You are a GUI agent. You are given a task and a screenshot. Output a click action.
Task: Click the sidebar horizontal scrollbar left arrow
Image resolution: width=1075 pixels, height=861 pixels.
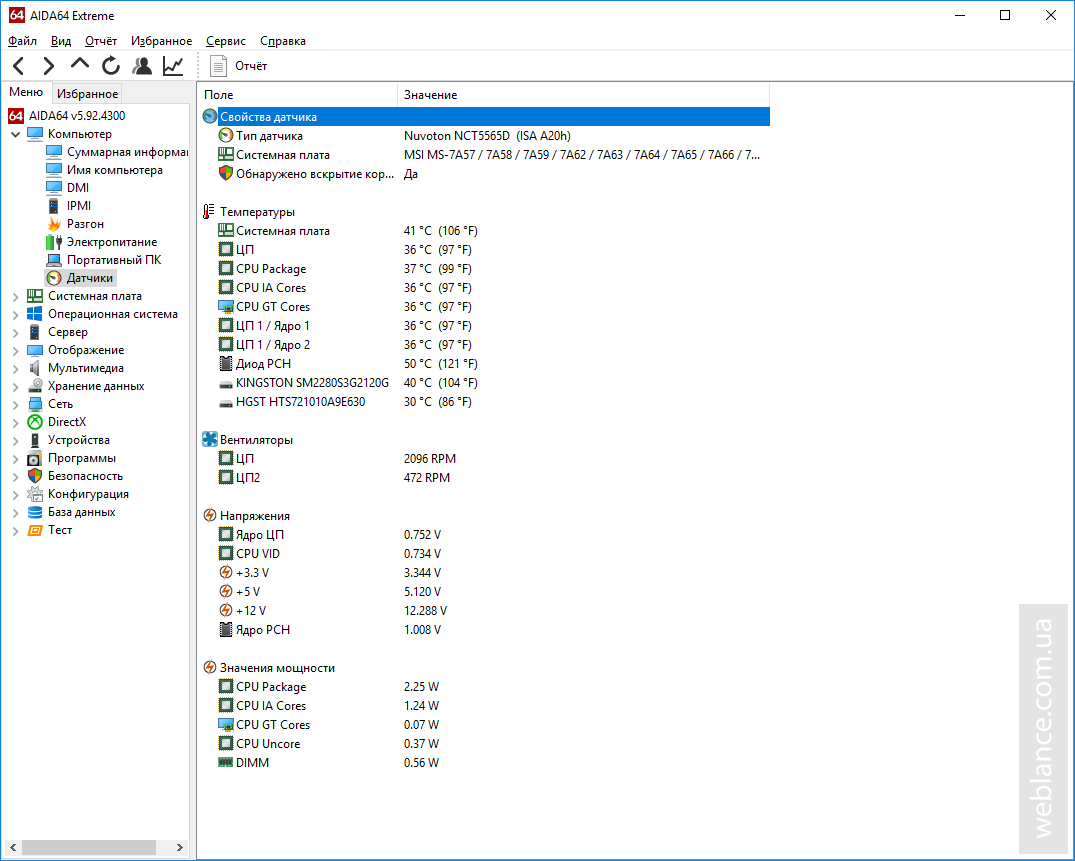tap(12, 847)
